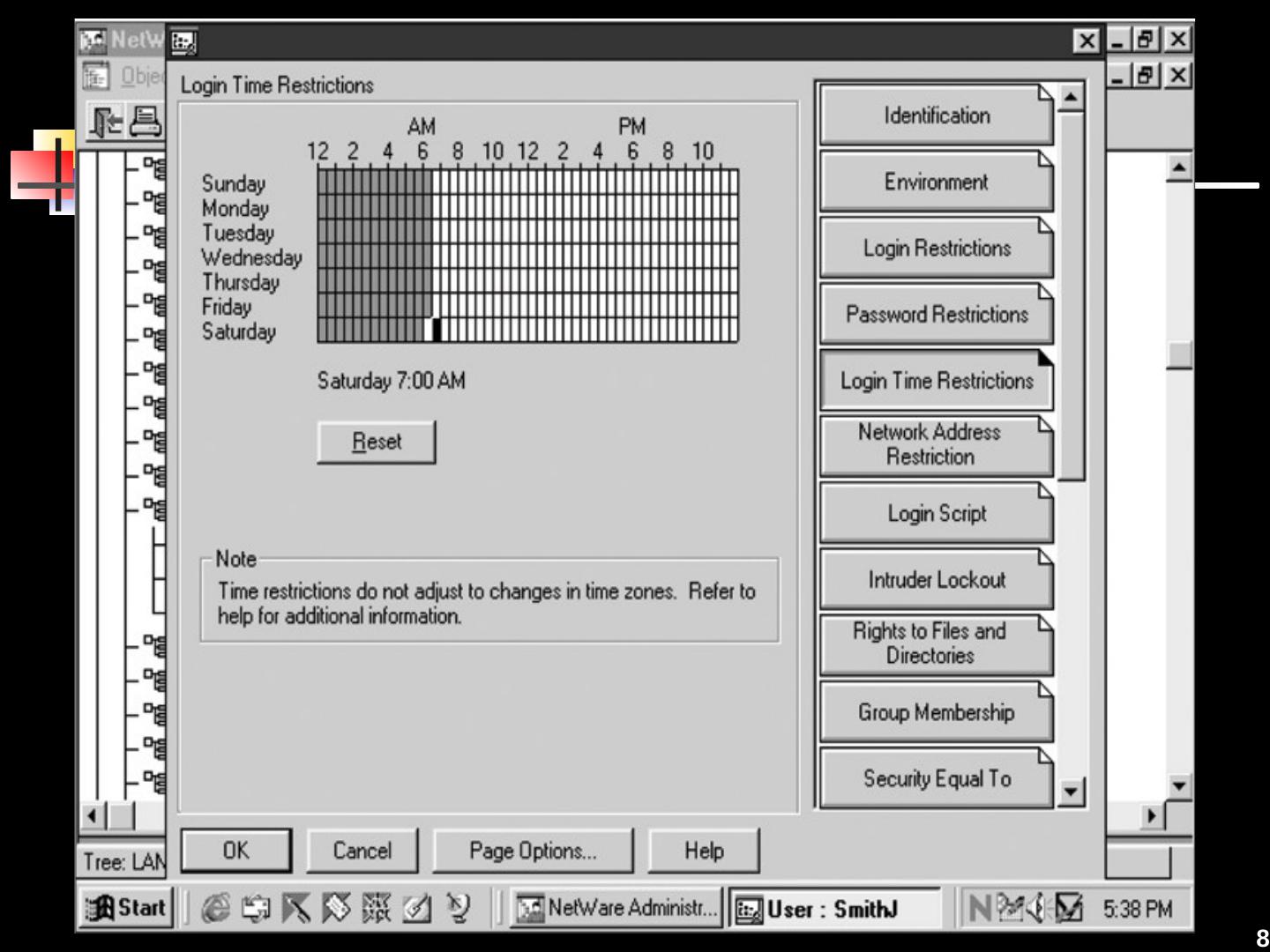1270x952 pixels.
Task: Click the "Tree: LAN" status bar text
Action: coord(123,861)
